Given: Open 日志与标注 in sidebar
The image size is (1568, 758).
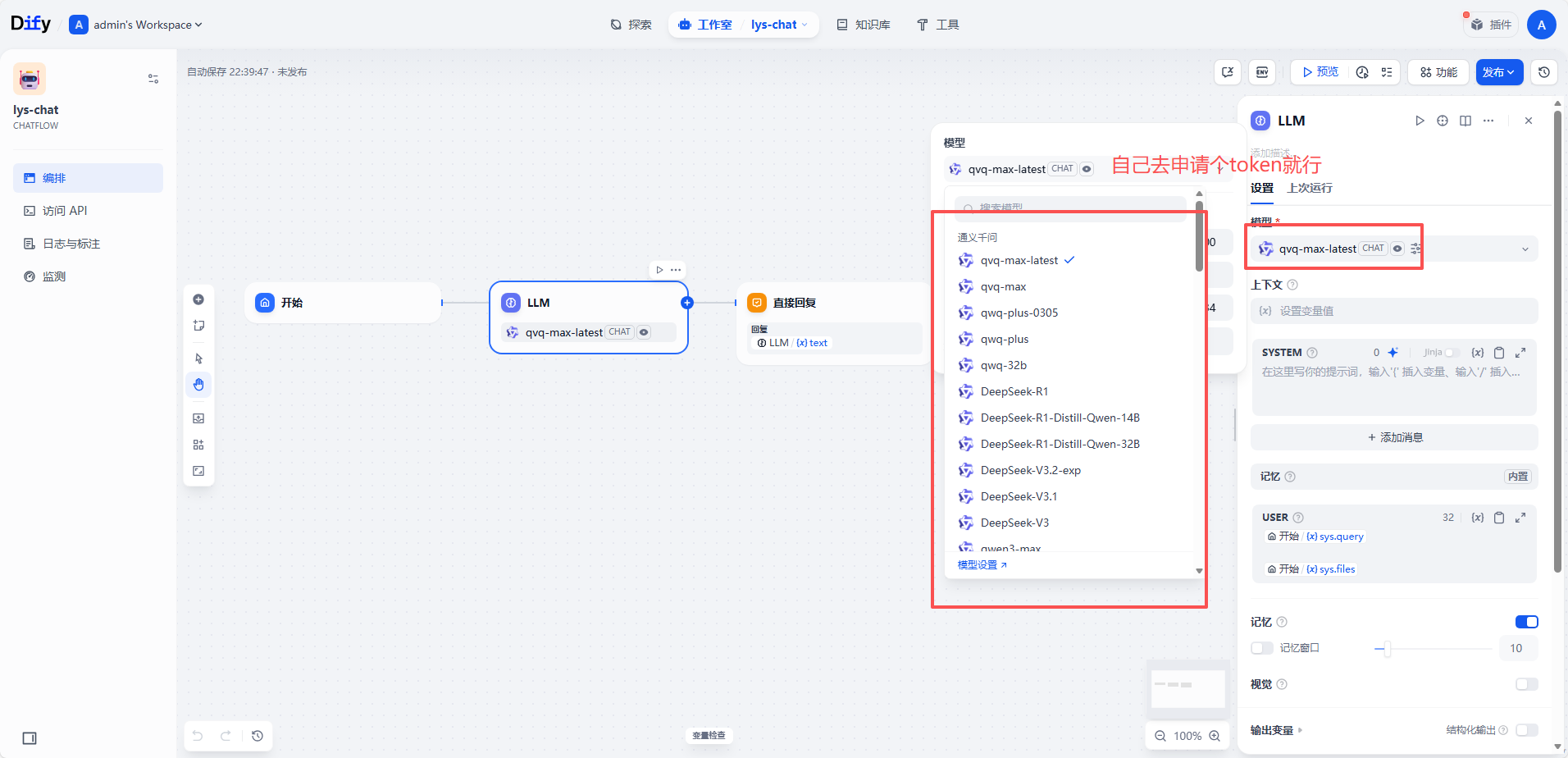Looking at the screenshot, I should click(88, 244).
